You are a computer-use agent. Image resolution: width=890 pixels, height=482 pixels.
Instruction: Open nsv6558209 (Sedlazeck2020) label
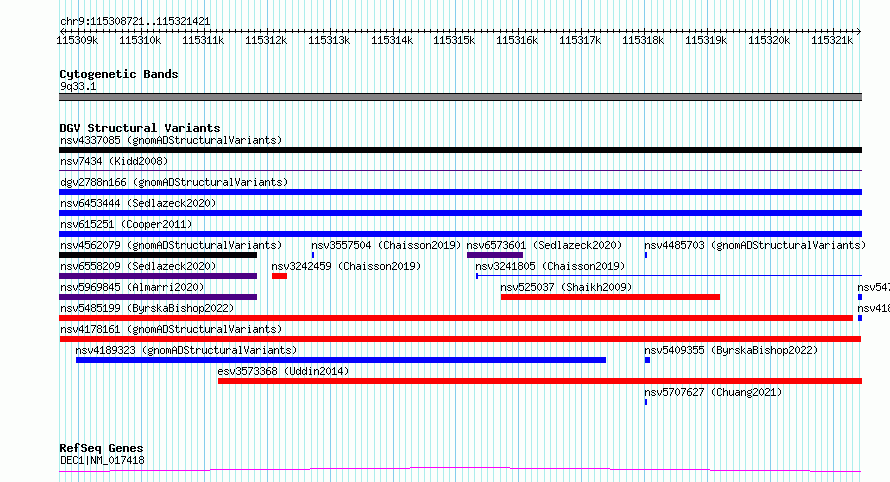138,266
